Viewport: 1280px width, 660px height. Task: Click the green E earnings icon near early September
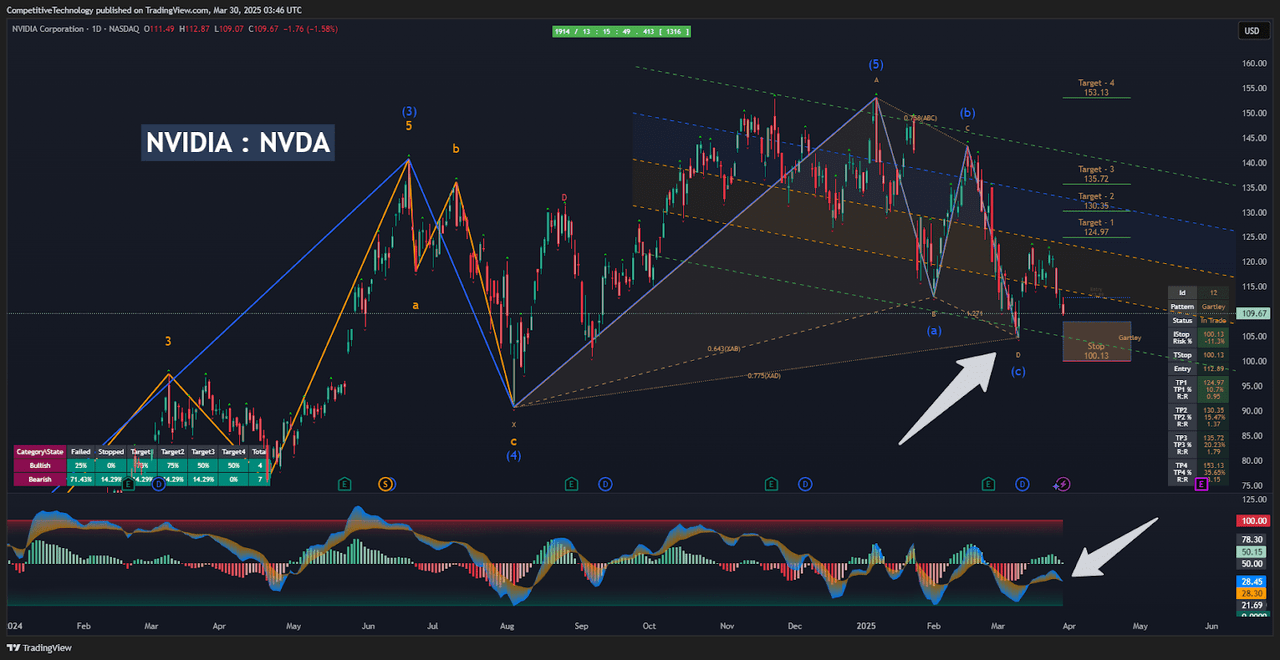click(571, 484)
